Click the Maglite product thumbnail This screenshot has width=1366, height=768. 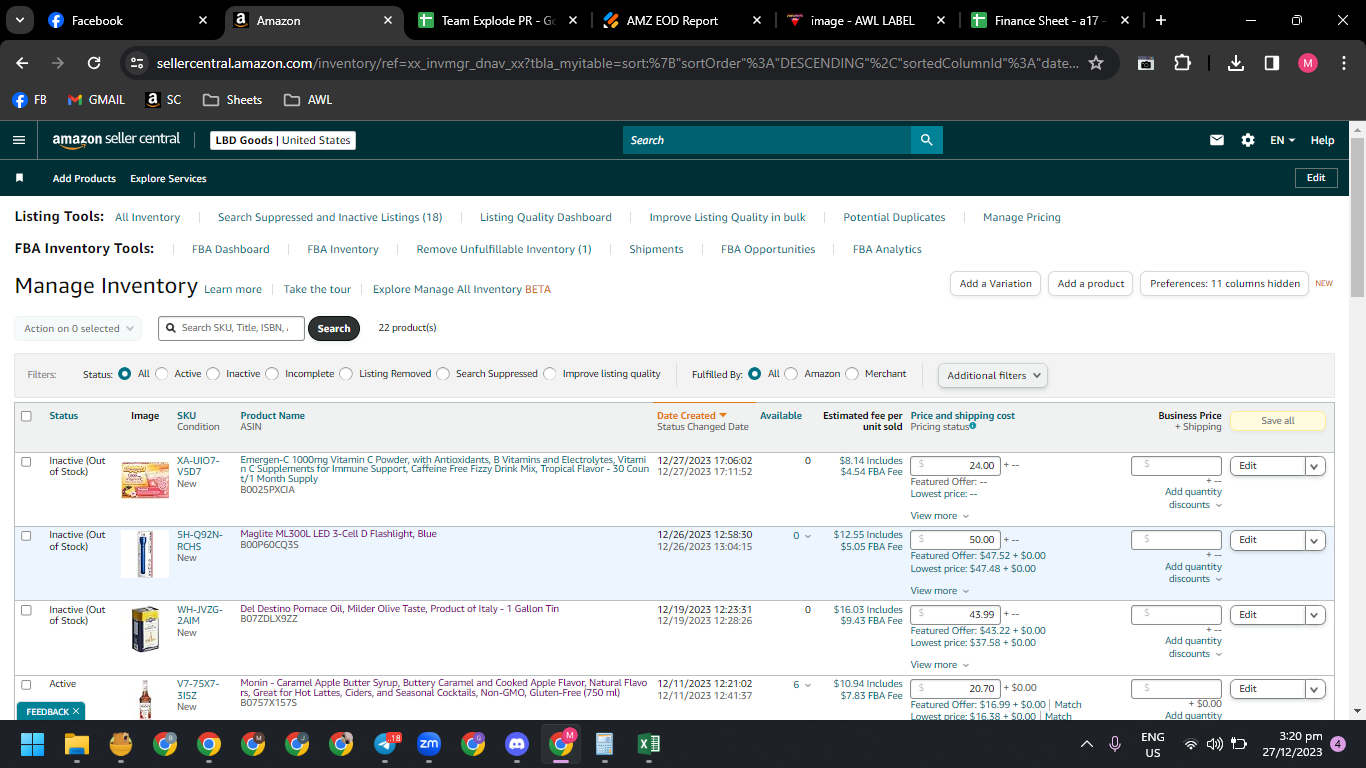tap(145, 554)
